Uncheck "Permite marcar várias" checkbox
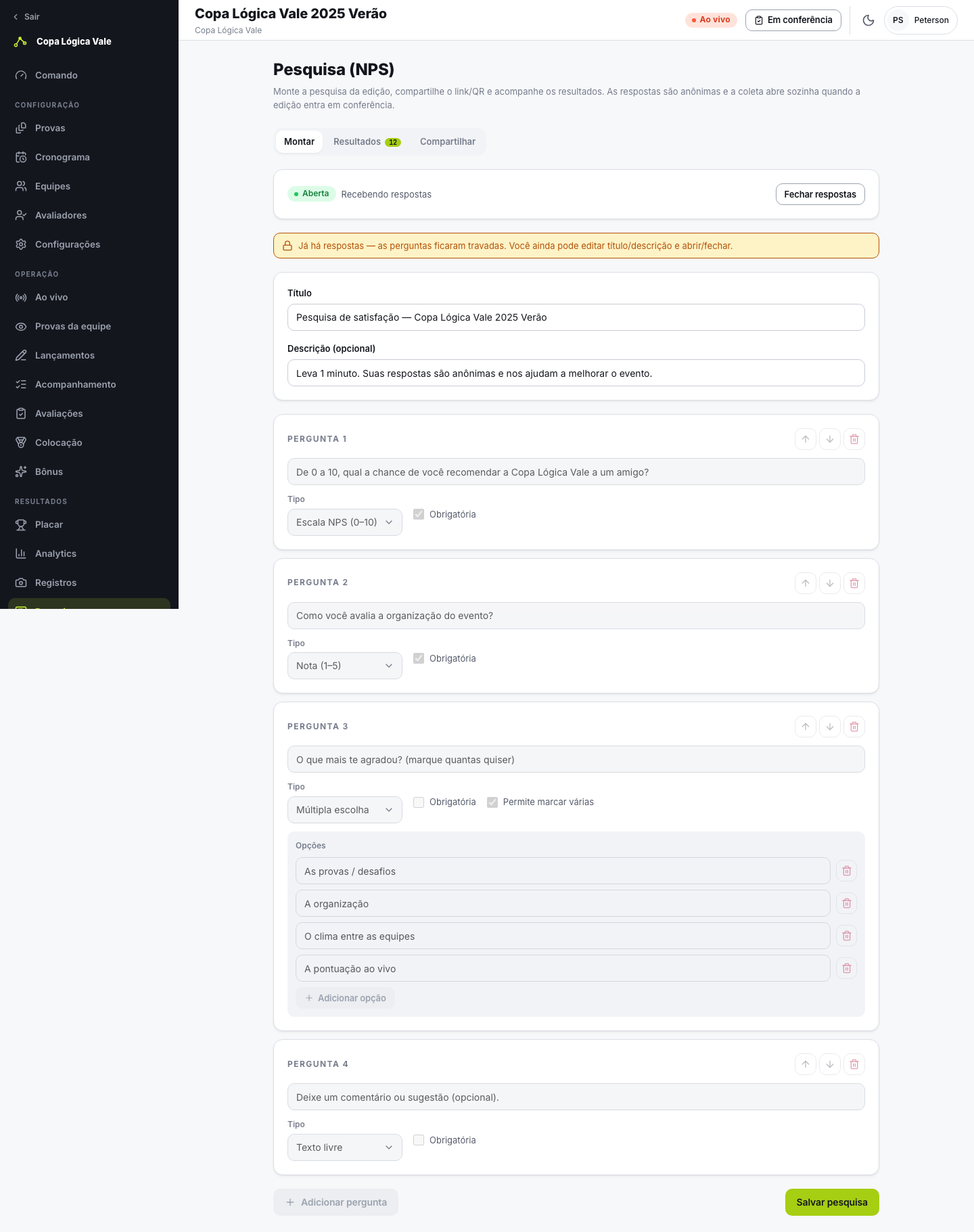The image size is (974, 1232). (492, 802)
